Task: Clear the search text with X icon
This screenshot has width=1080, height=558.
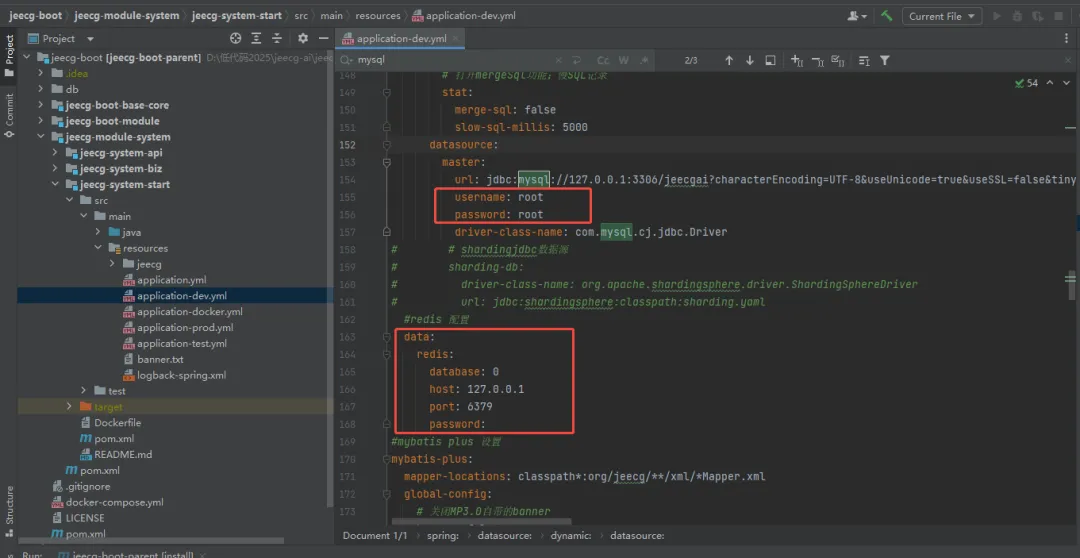Action: coord(559,61)
